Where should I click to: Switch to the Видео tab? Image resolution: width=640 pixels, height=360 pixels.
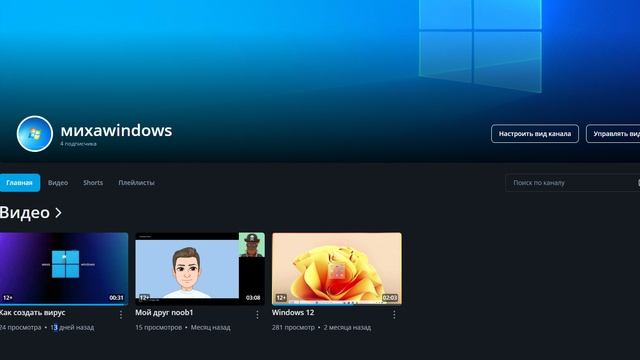[x=58, y=183]
